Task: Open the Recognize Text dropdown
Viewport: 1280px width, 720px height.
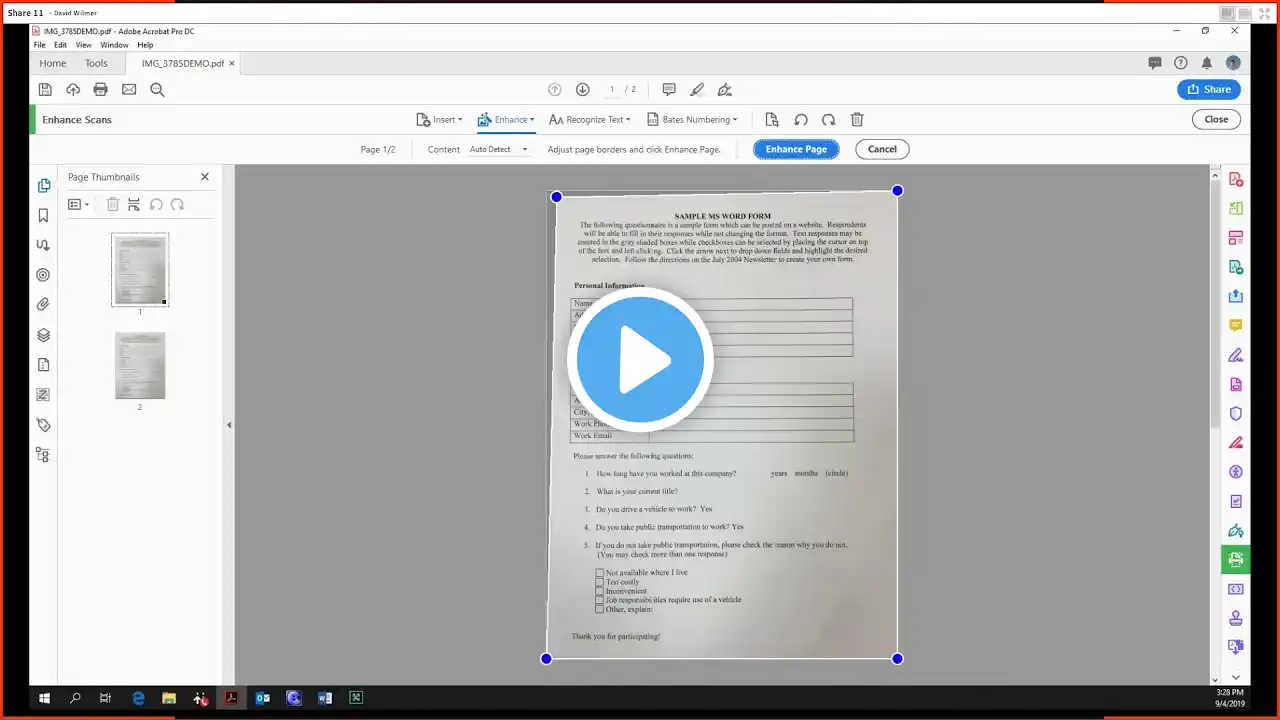Action: 589,119
